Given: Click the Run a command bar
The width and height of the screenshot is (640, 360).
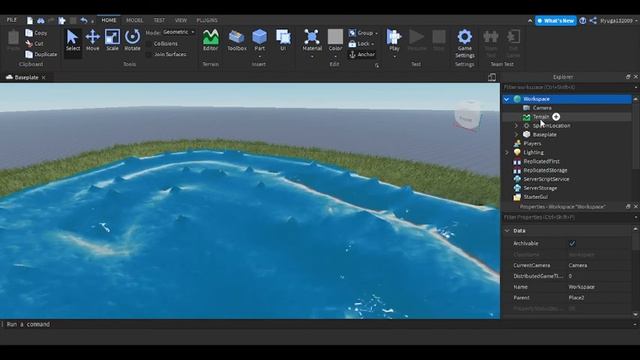Looking at the screenshot, I should 316,324.
